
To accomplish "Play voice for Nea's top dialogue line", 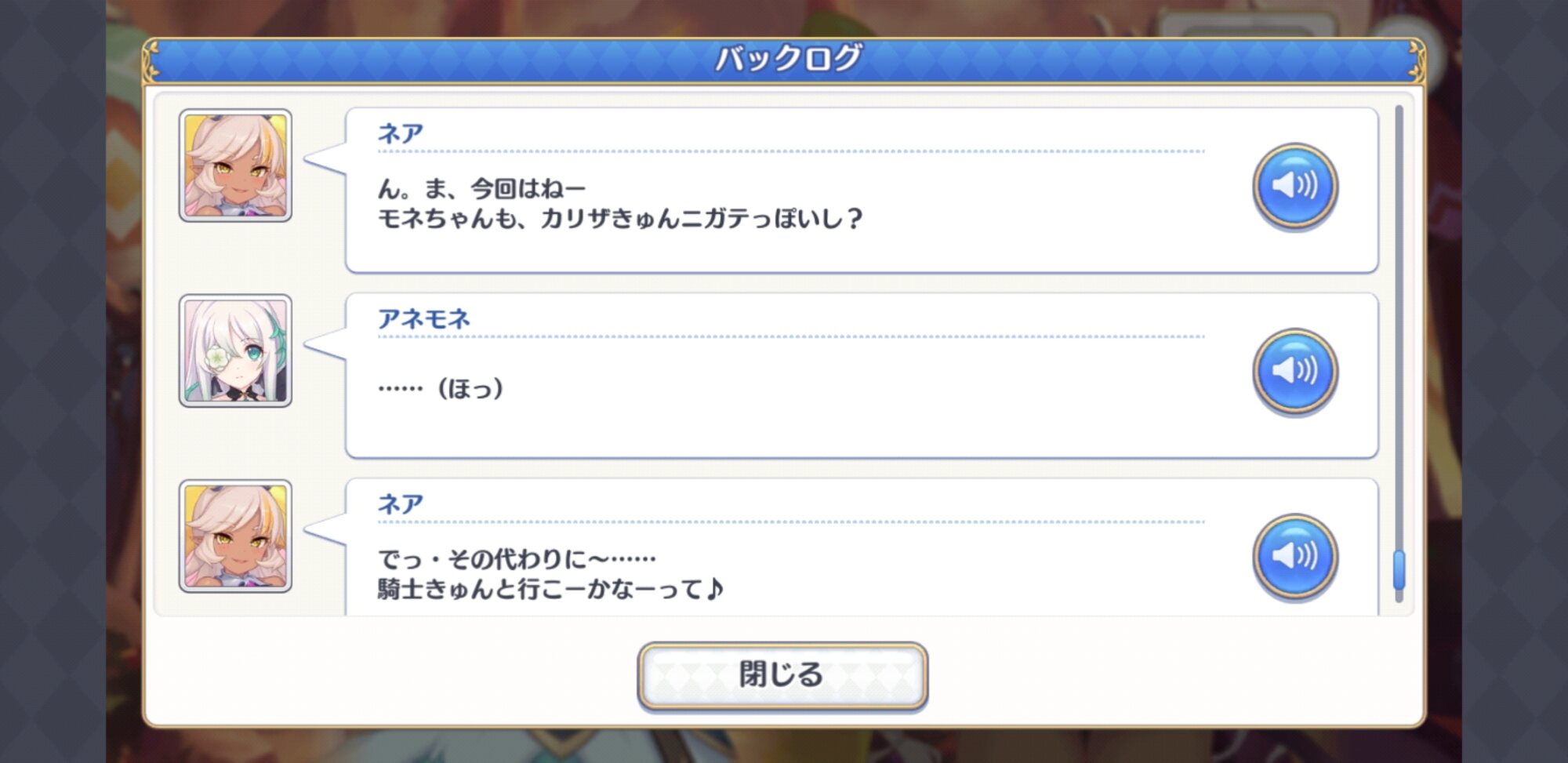I will tap(1294, 187).
